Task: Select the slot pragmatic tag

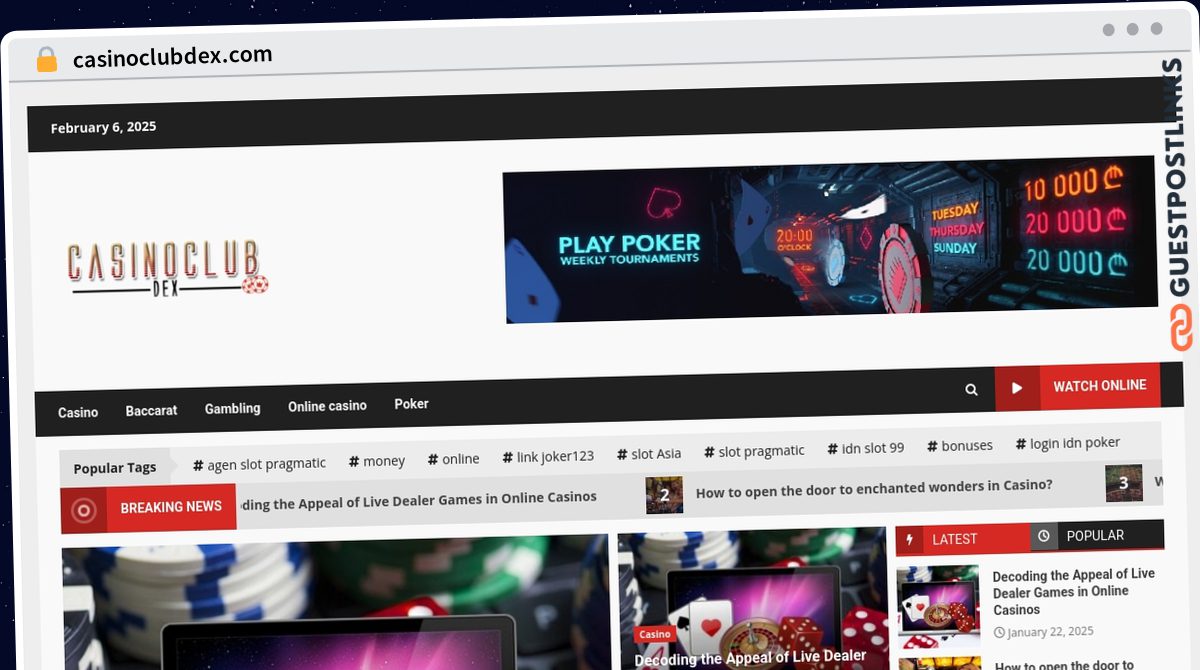Action: (x=754, y=451)
